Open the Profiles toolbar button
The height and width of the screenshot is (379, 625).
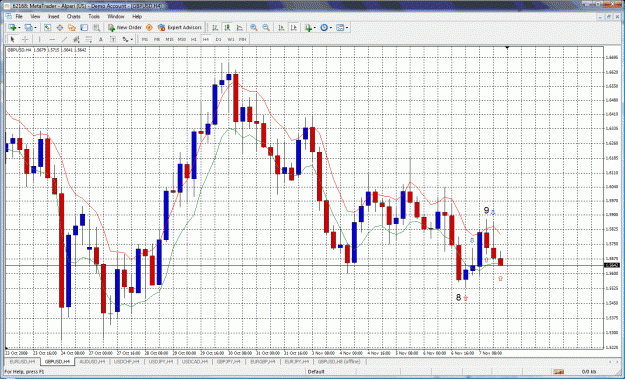tap(28, 27)
